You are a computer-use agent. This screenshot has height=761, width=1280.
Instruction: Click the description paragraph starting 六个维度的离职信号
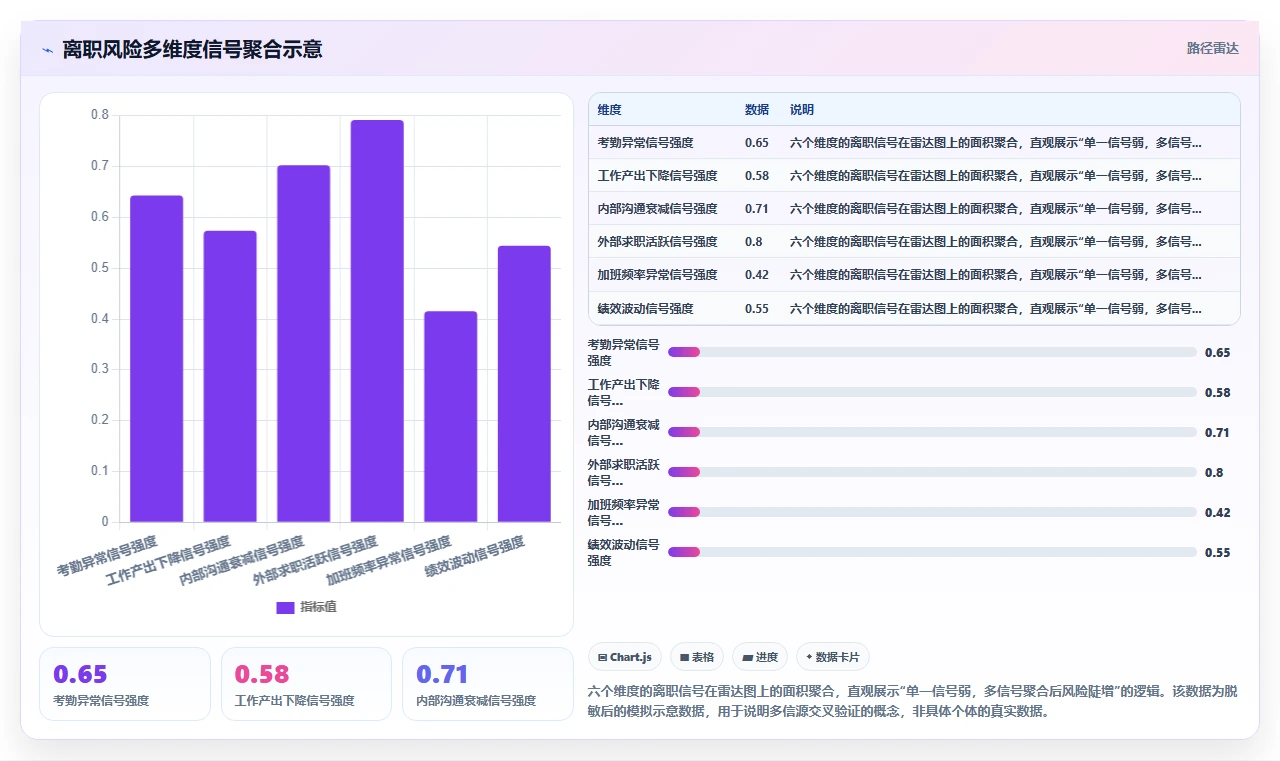pyautogui.click(x=913, y=702)
